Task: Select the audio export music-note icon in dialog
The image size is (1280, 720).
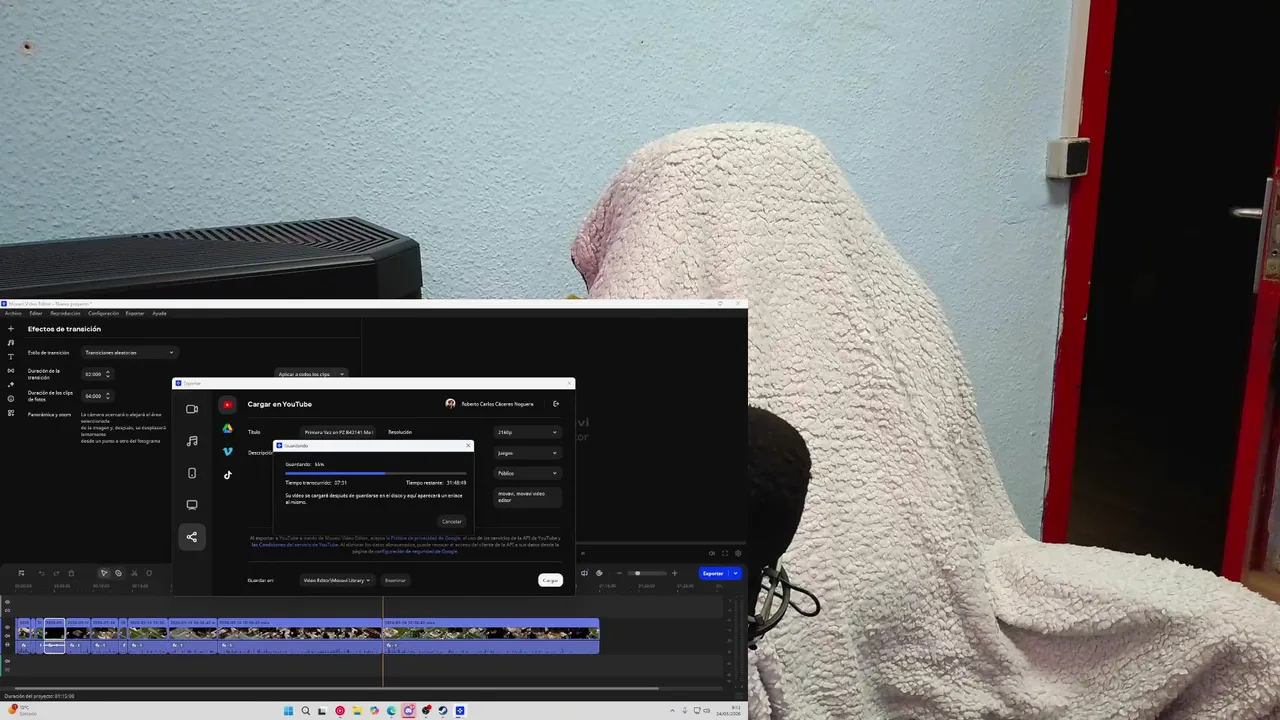Action: (x=192, y=441)
